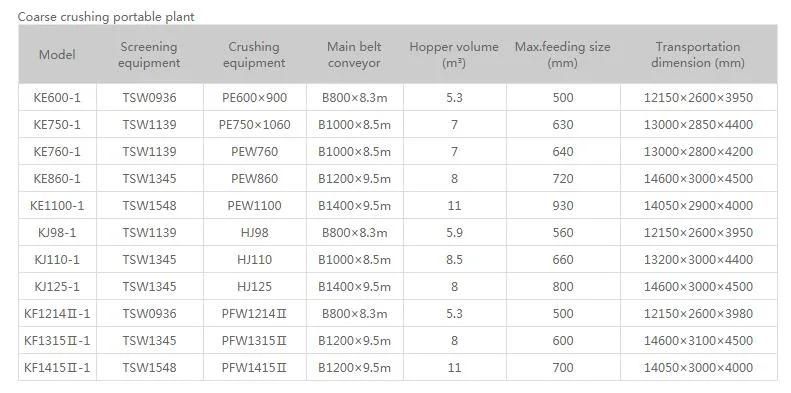Click the Crushing equipment header cell
This screenshot has width=791, height=393.
tap(254, 54)
